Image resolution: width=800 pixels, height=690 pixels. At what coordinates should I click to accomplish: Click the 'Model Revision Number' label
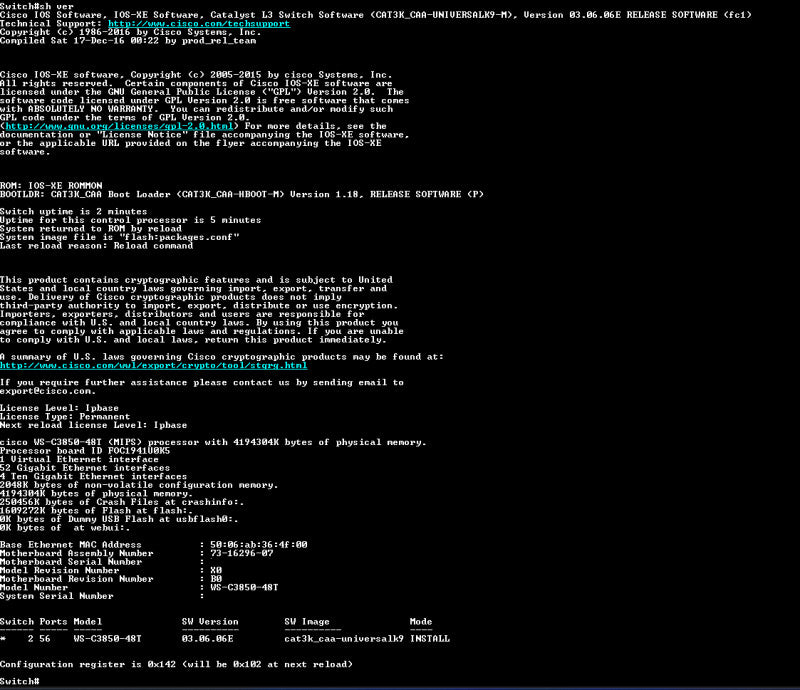(59, 571)
